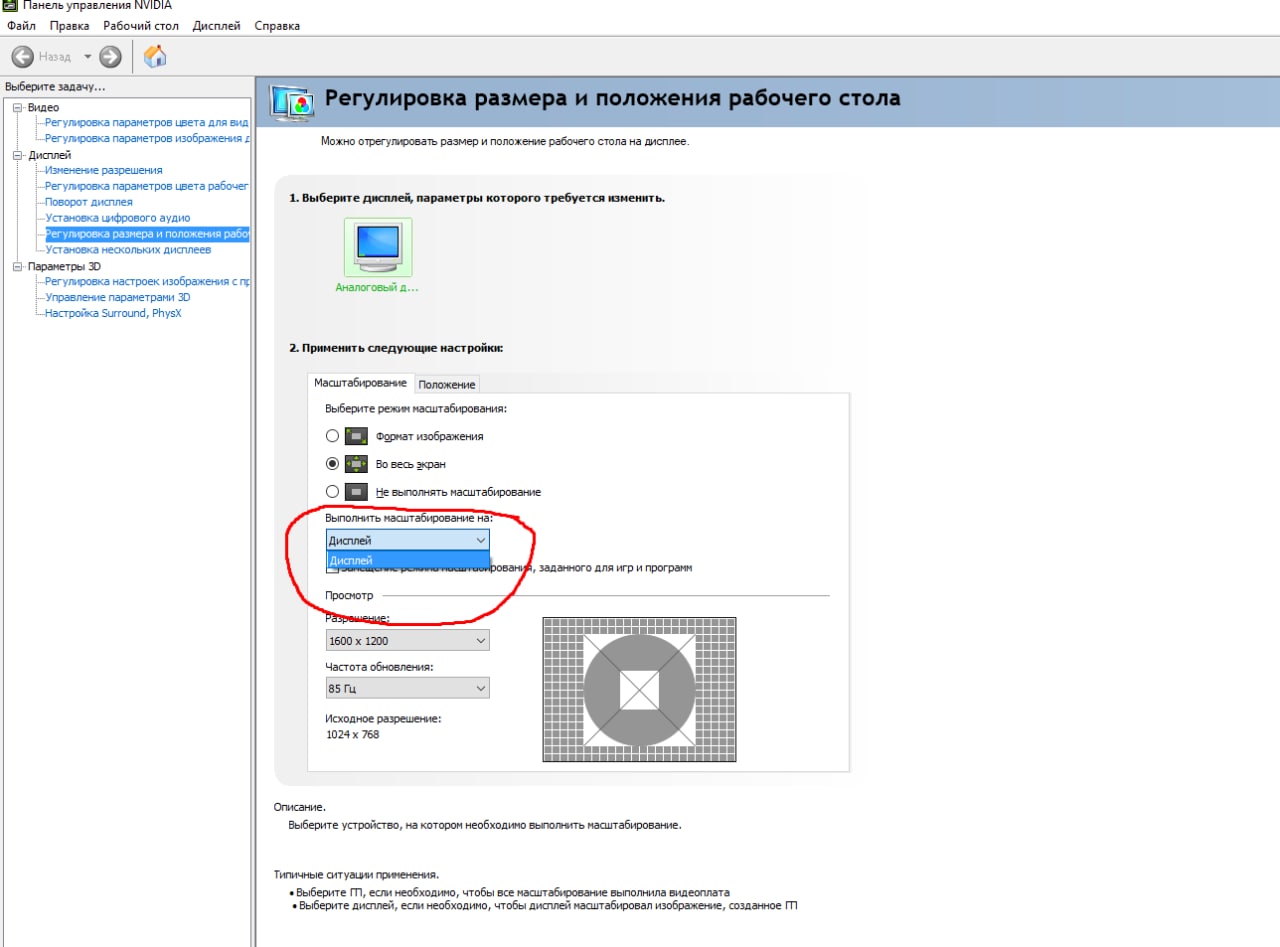Select the 'Формат изображения' radio button

tap(332, 436)
